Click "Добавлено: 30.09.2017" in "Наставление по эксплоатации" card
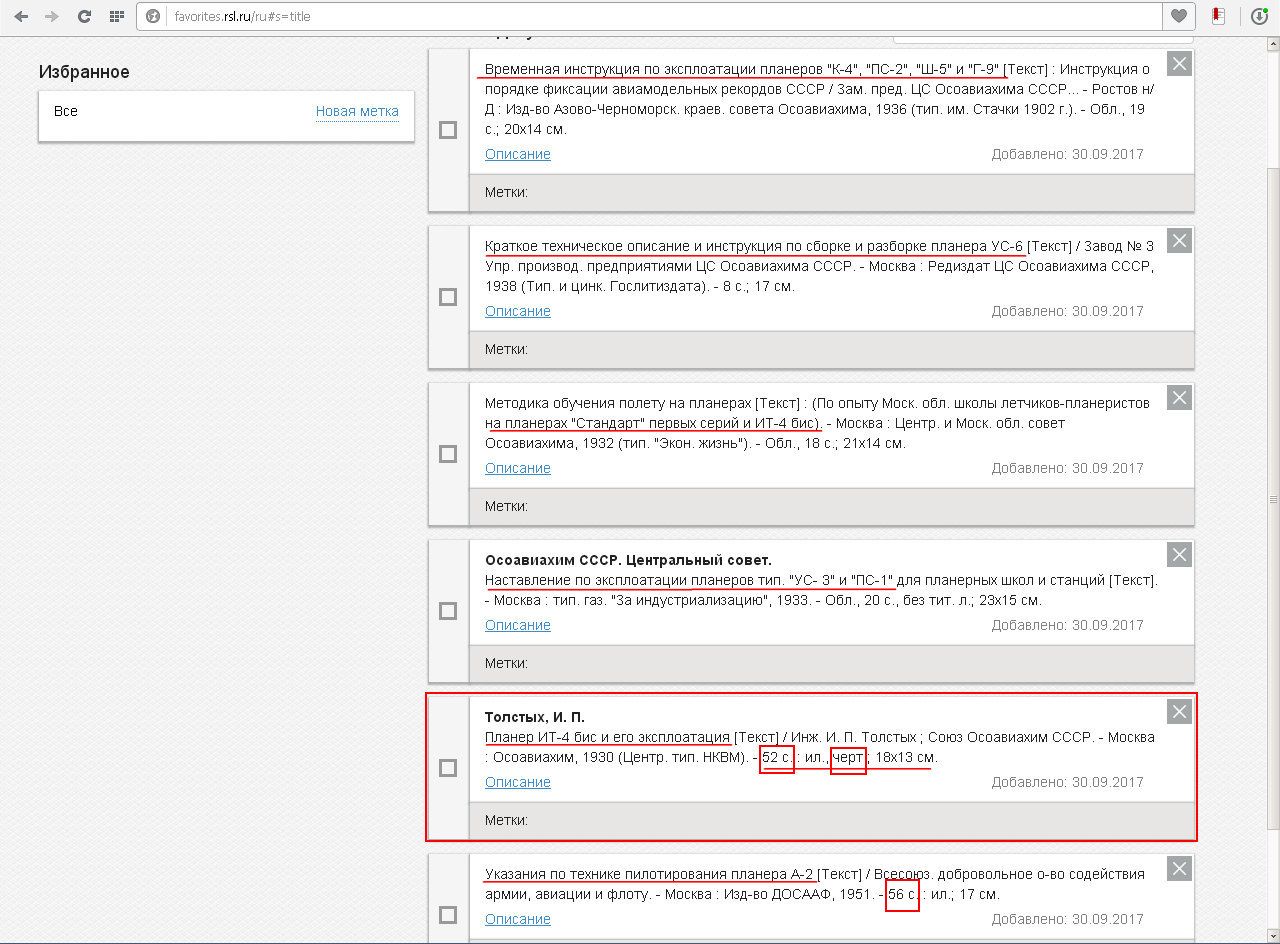Viewport: 1280px width, 944px height. tap(1068, 625)
